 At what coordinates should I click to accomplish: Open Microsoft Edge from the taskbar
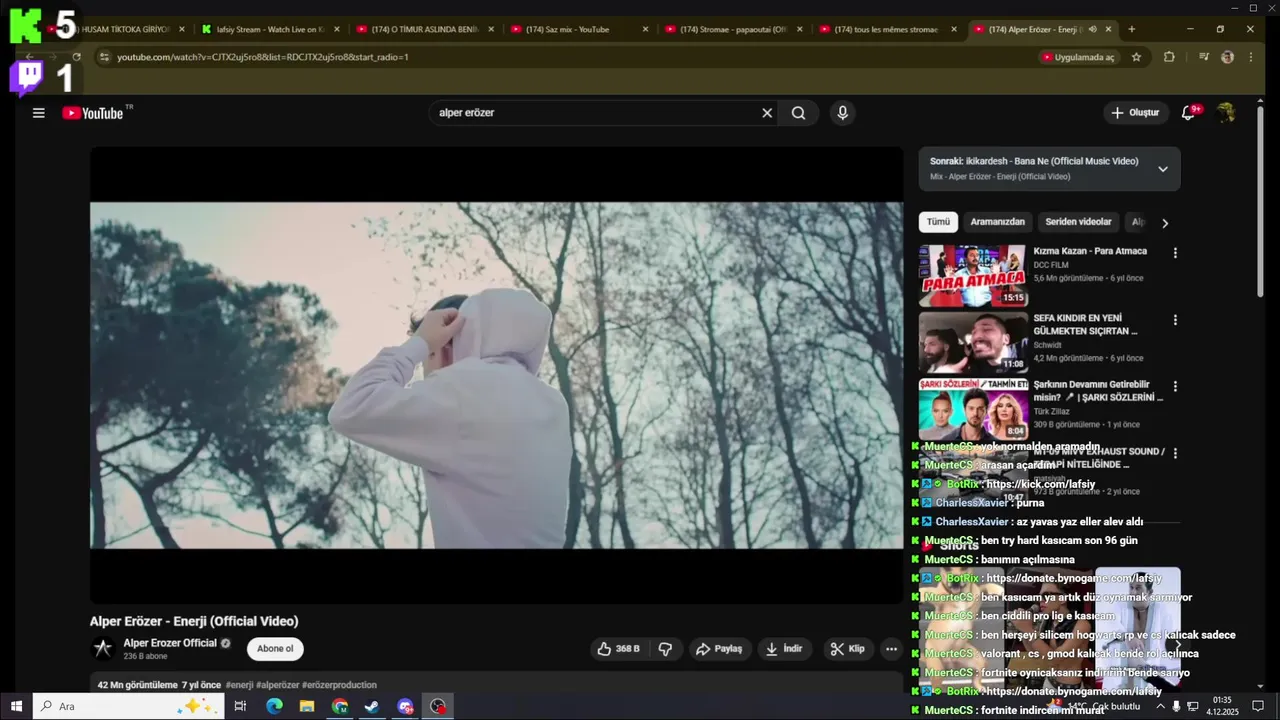[x=274, y=706]
